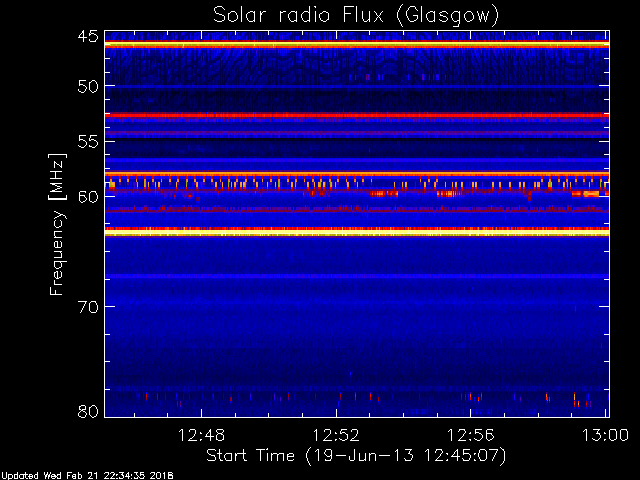This screenshot has height=480, width=640.
Task: Click the 13:00 time tick label
Action: click(605, 435)
